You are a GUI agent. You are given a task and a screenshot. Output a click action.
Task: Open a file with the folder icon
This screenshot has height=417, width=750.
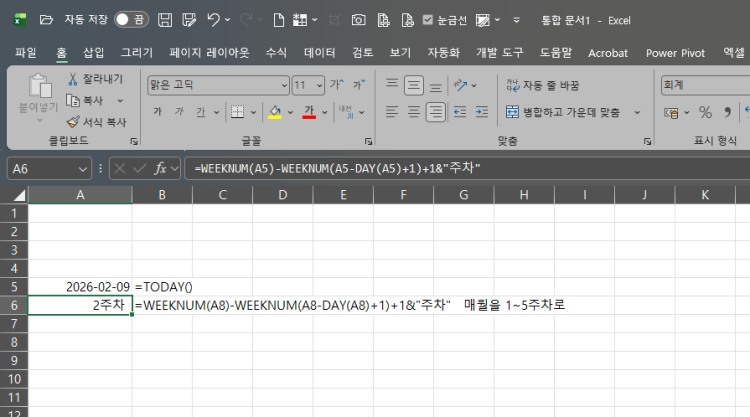point(46,20)
